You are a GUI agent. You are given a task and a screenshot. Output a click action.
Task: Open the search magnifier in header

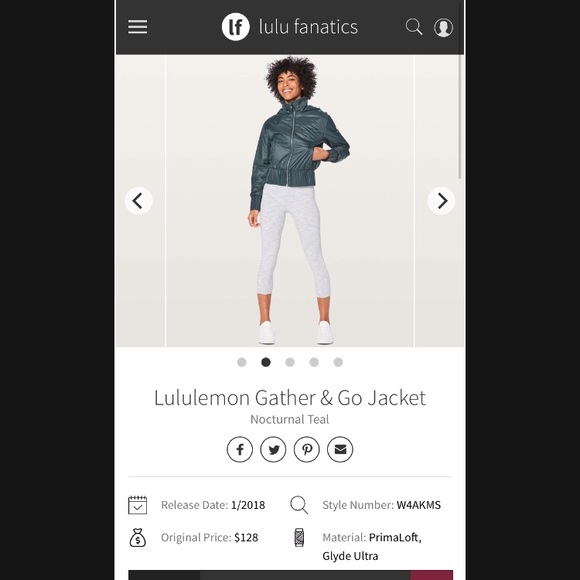(414, 27)
